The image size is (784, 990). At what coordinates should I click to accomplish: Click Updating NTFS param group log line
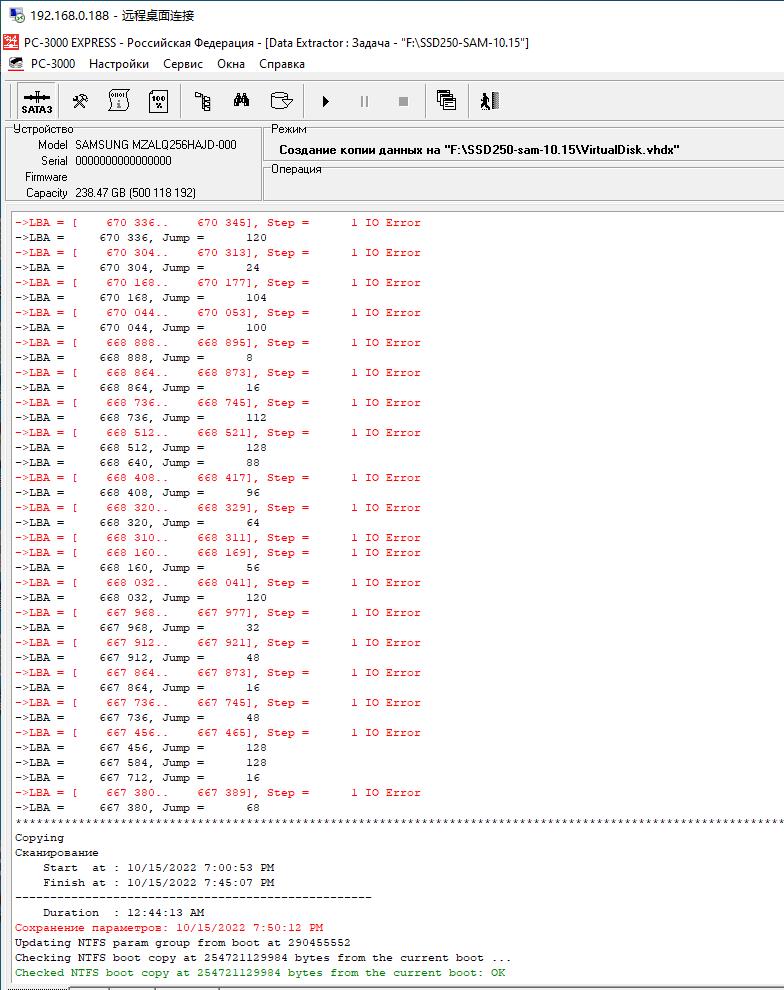[182, 943]
